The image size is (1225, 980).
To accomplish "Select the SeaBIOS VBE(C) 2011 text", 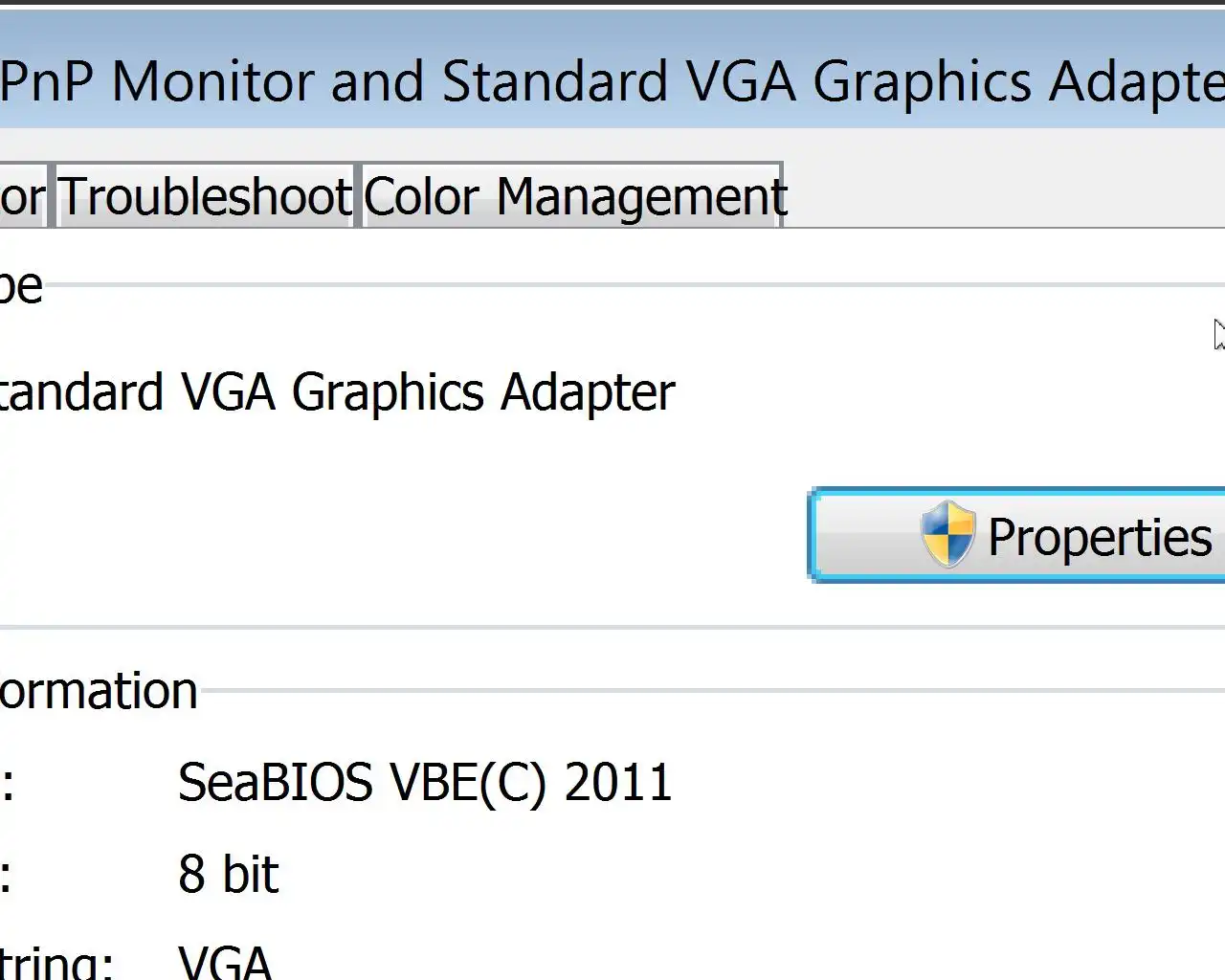I will (425, 783).
